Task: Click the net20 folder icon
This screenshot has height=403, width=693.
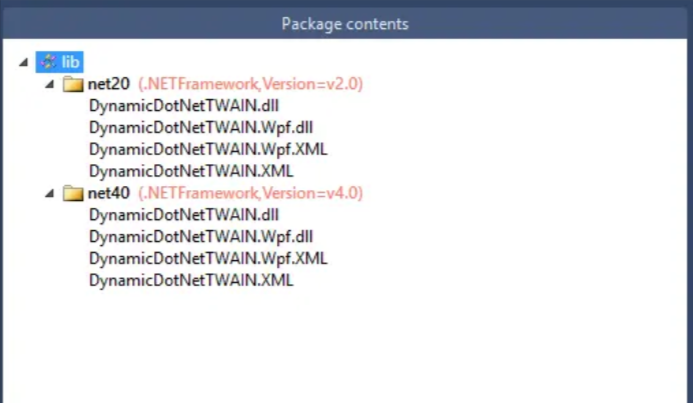Action: click(73, 84)
